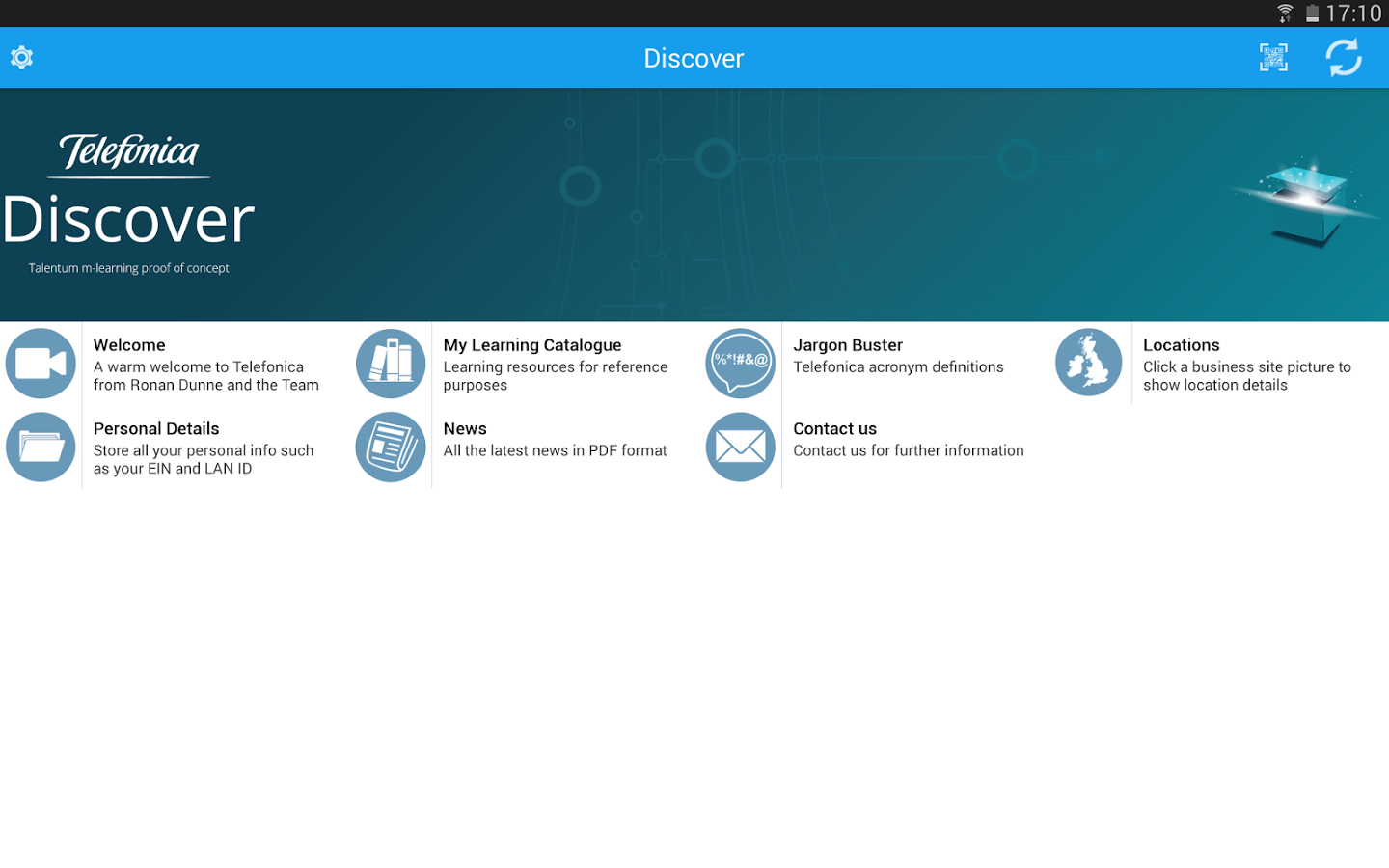Refresh content with the sync arrows icon

[1344, 58]
